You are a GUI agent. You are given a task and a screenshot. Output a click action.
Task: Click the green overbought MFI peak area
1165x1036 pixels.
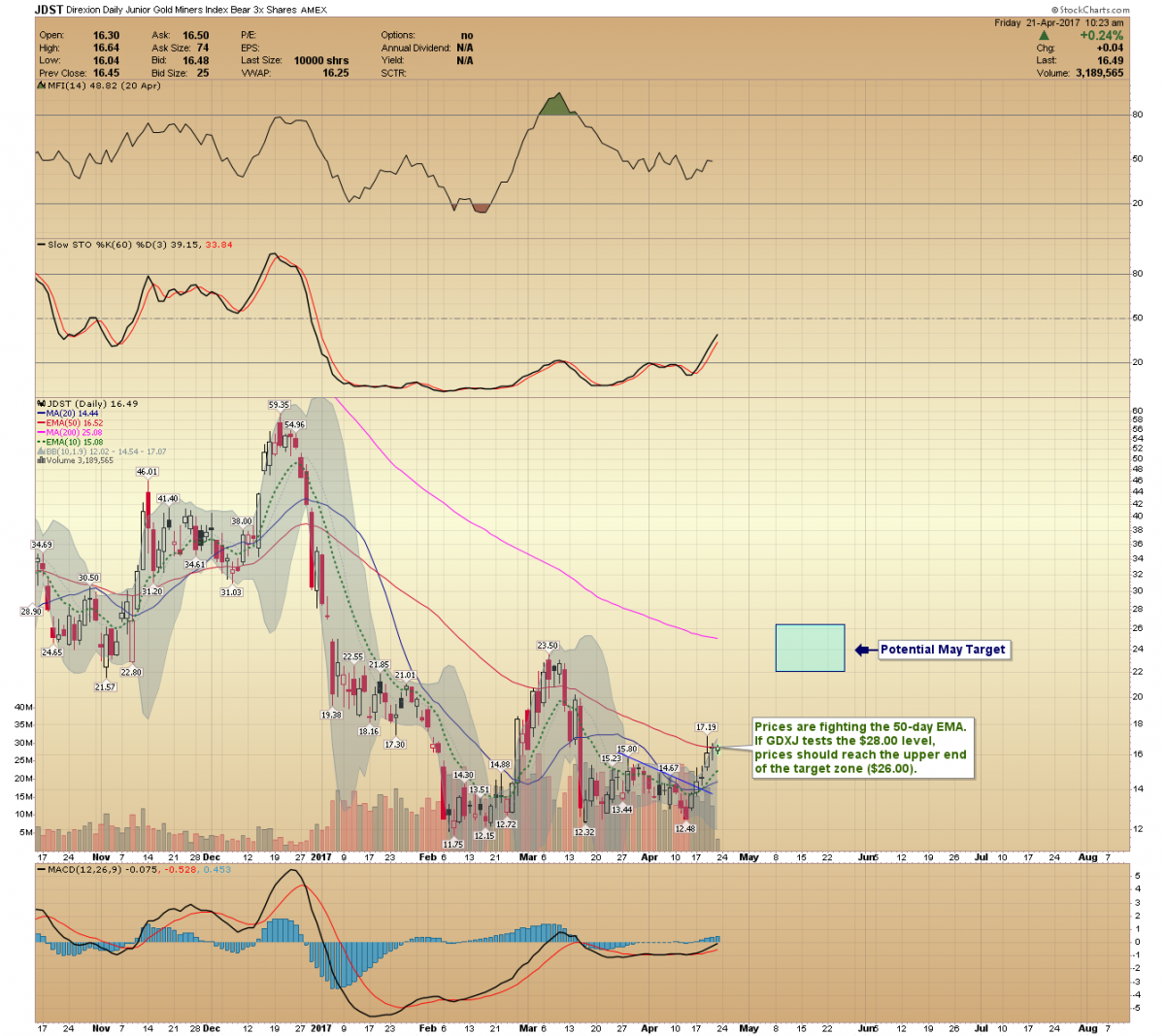point(556,106)
